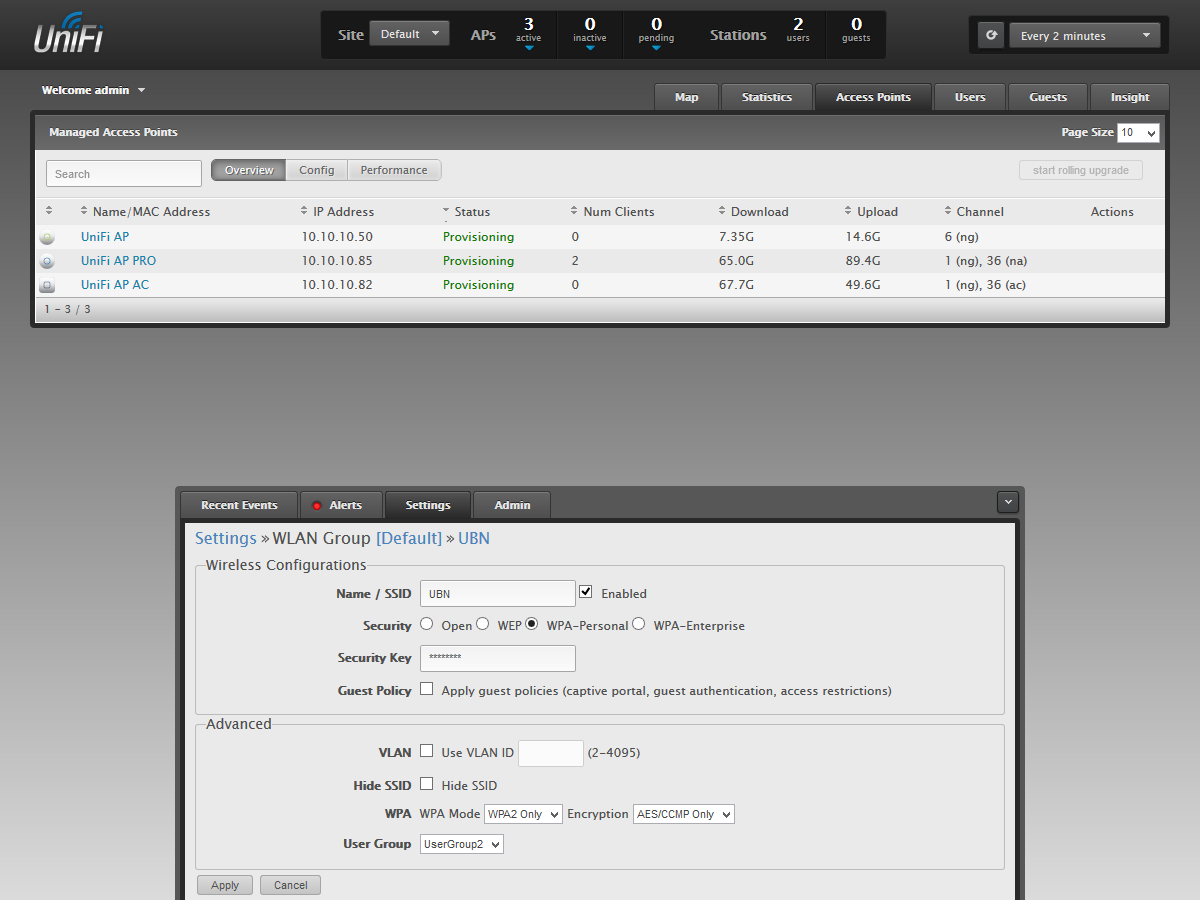This screenshot has height=900, width=1200.
Task: Open the WPA Mode dropdown
Action: 523,814
